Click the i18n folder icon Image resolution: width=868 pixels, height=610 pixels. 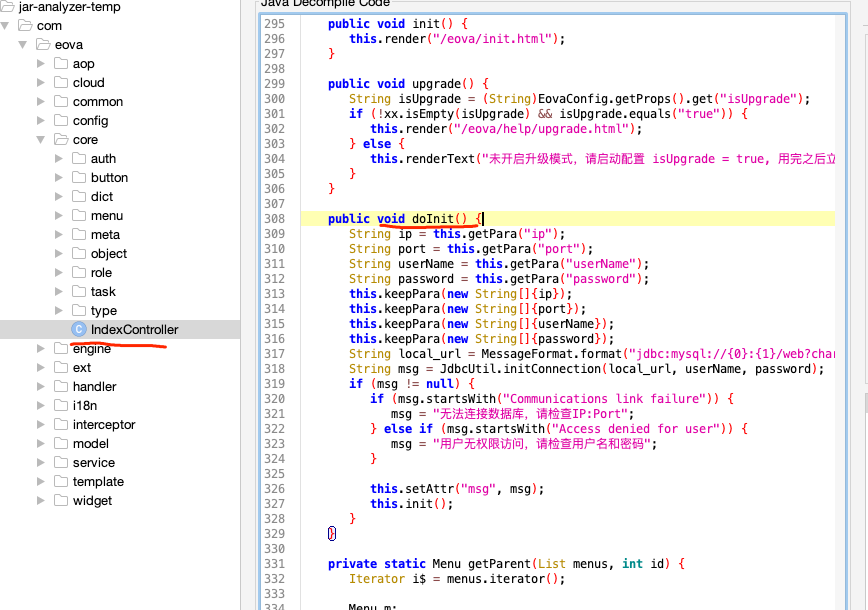(61, 405)
